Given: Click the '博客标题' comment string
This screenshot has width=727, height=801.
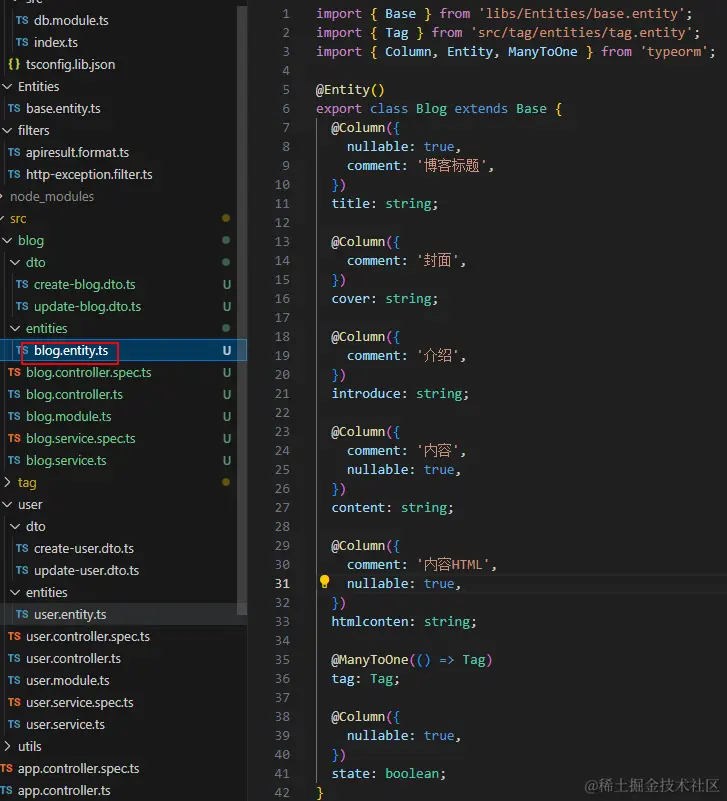Looking at the screenshot, I should pos(451,166).
